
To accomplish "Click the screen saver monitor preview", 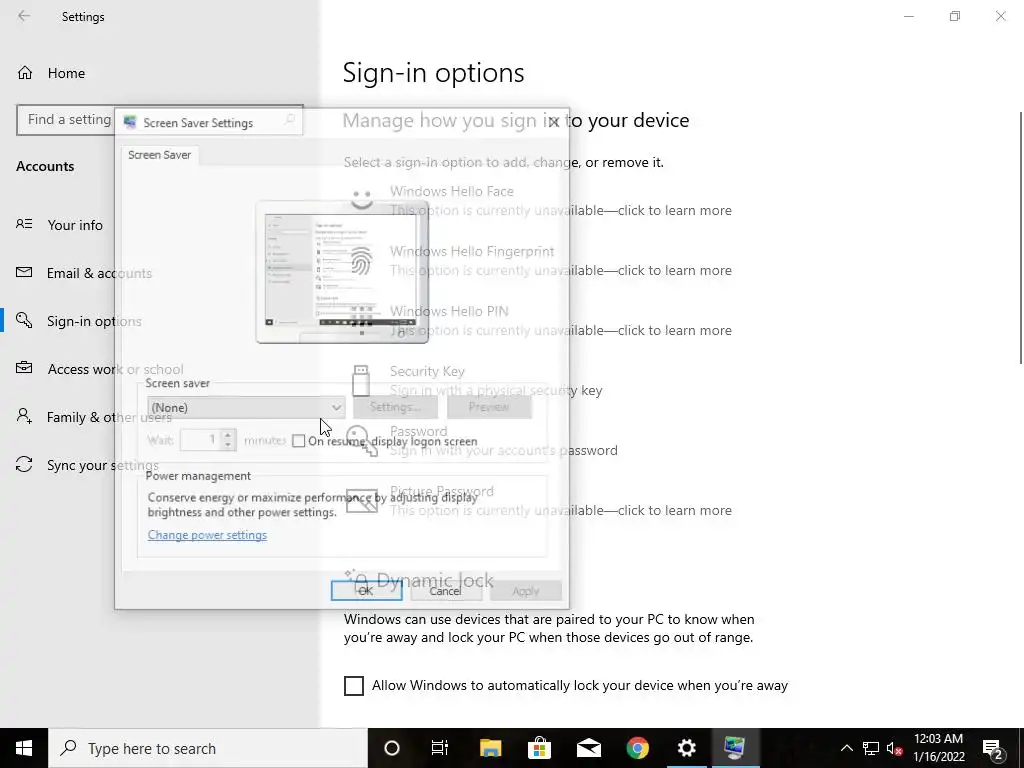I will (x=342, y=271).
